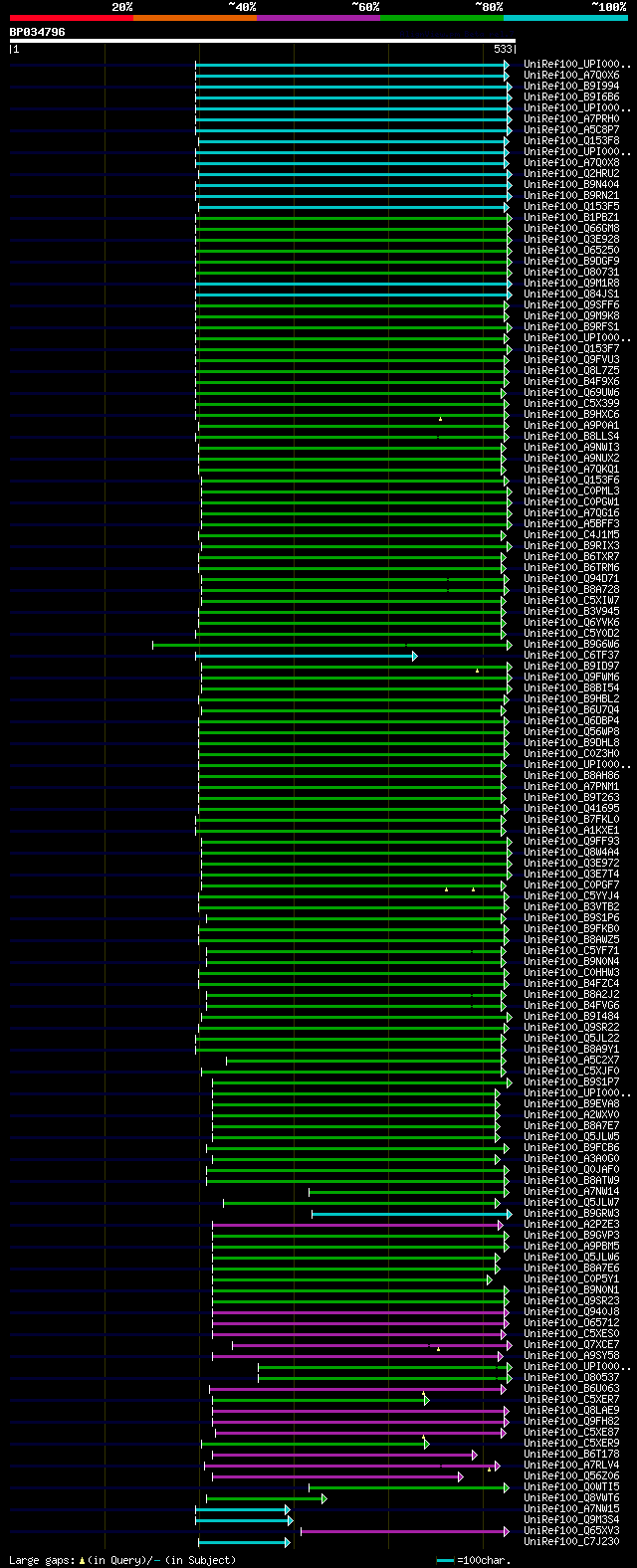This screenshot has height=1568, width=637.
Task: Click the green ~80% identity legend segment
Action: tap(441, 18)
